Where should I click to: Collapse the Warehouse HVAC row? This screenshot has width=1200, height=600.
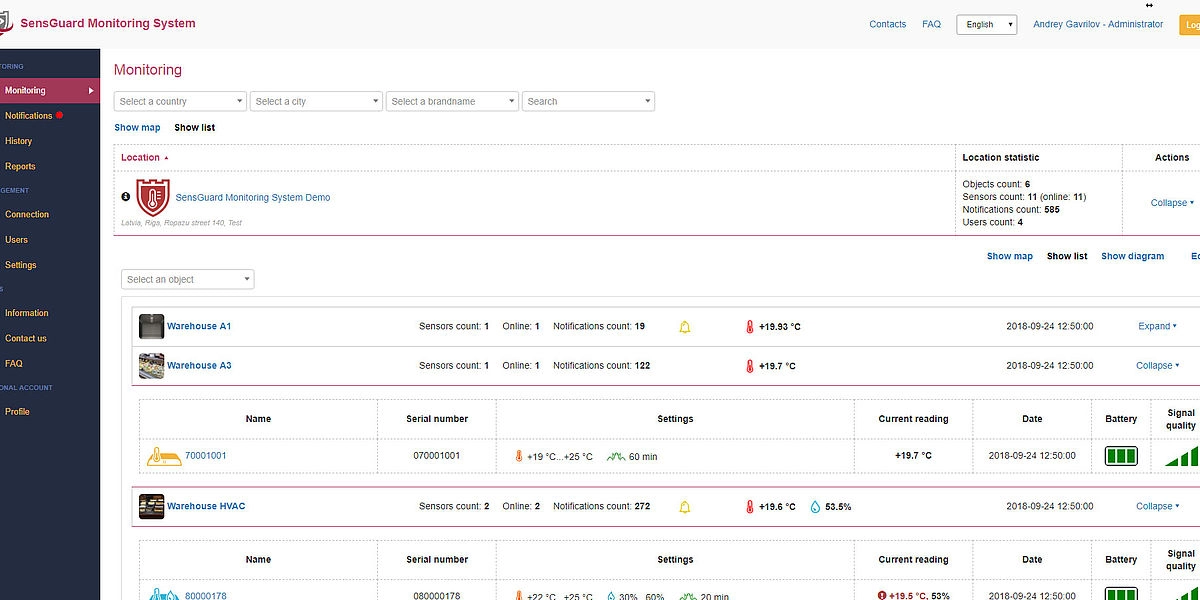[x=1158, y=506]
